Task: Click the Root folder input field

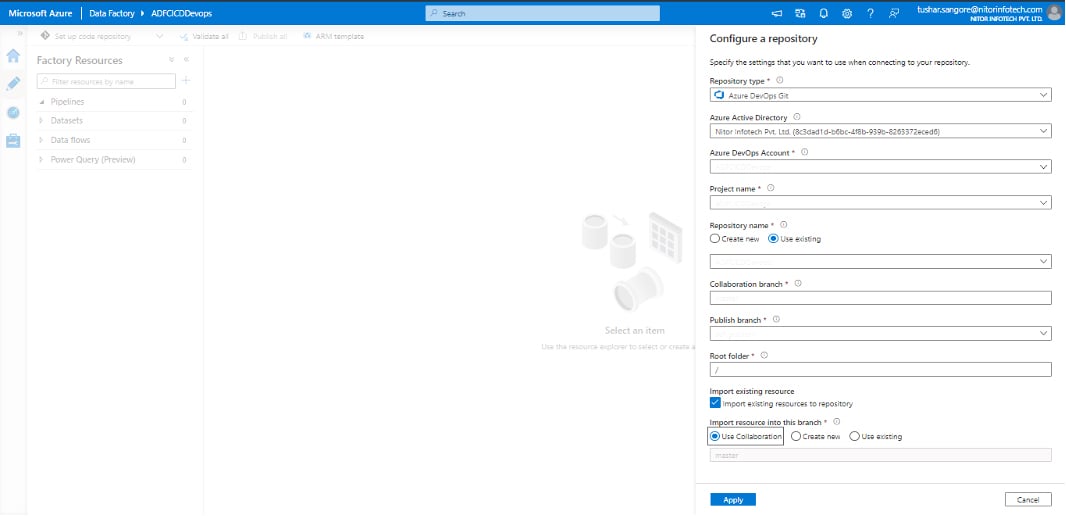Action: tap(880, 369)
